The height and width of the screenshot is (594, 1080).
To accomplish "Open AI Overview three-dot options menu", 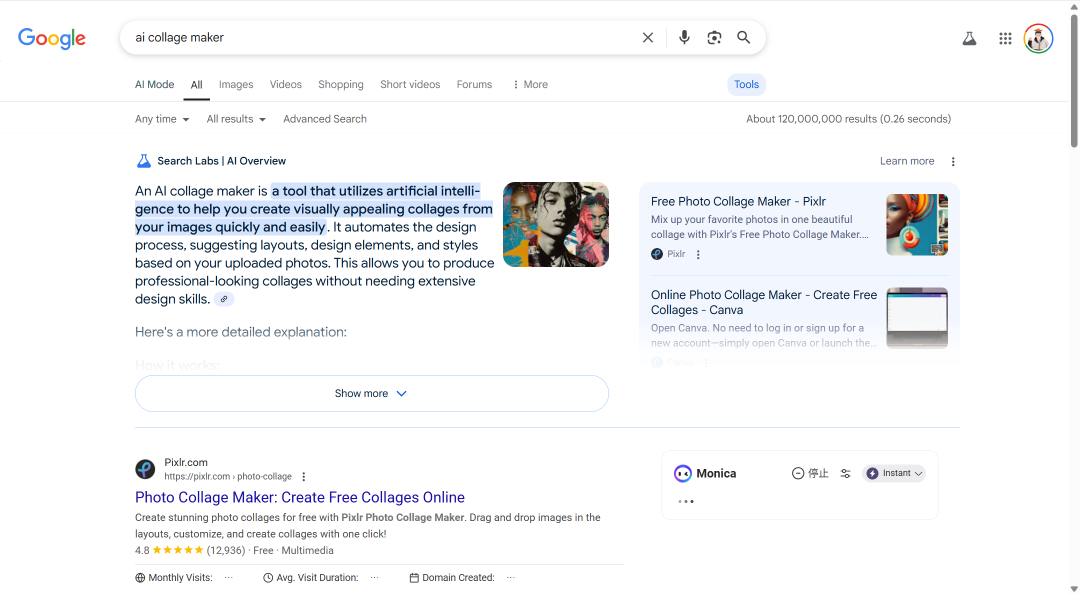I will tap(953, 161).
